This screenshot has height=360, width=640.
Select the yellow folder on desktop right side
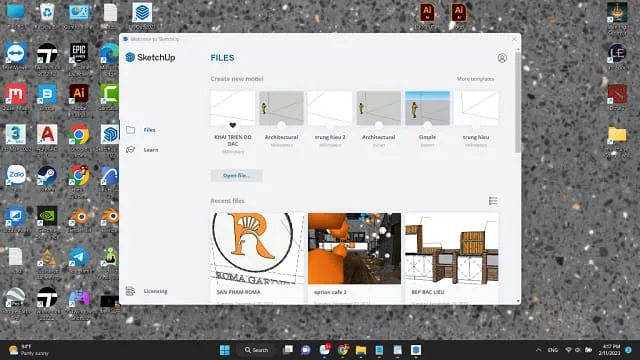617,139
